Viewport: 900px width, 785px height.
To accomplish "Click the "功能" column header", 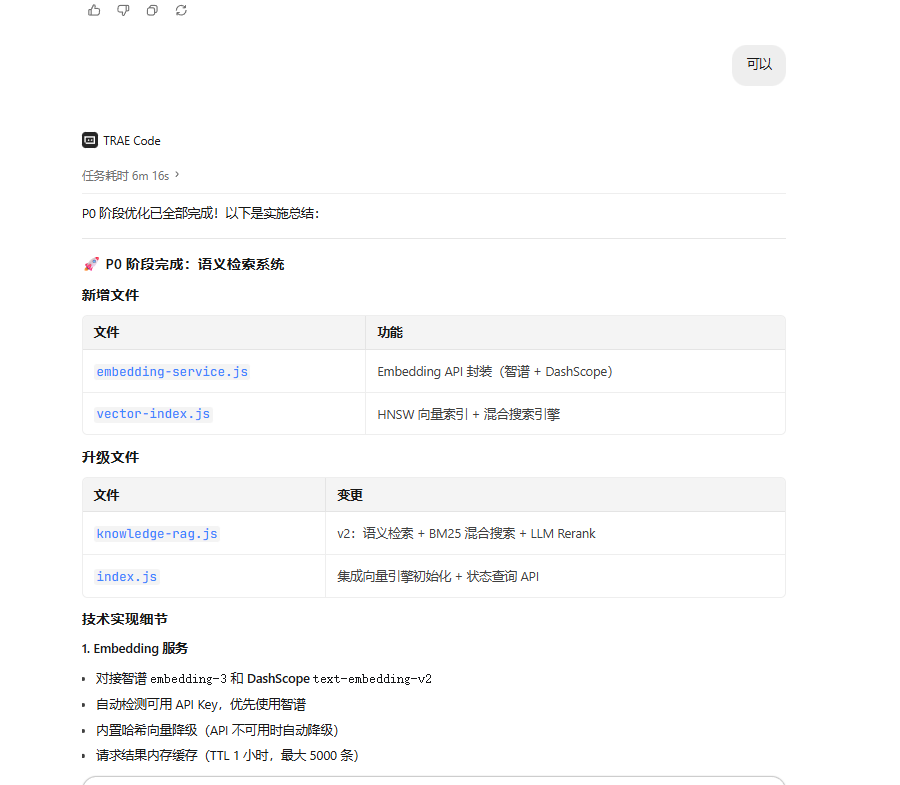I will (390, 332).
